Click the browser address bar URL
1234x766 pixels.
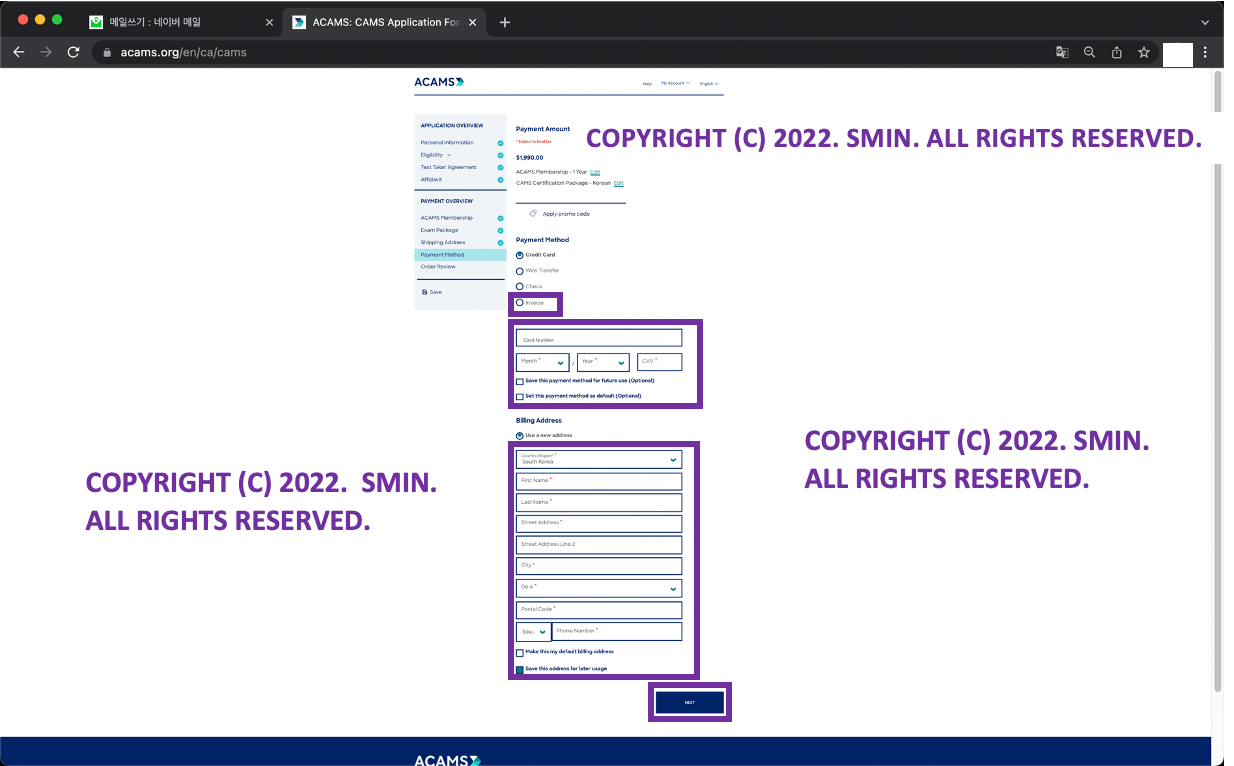click(x=183, y=52)
